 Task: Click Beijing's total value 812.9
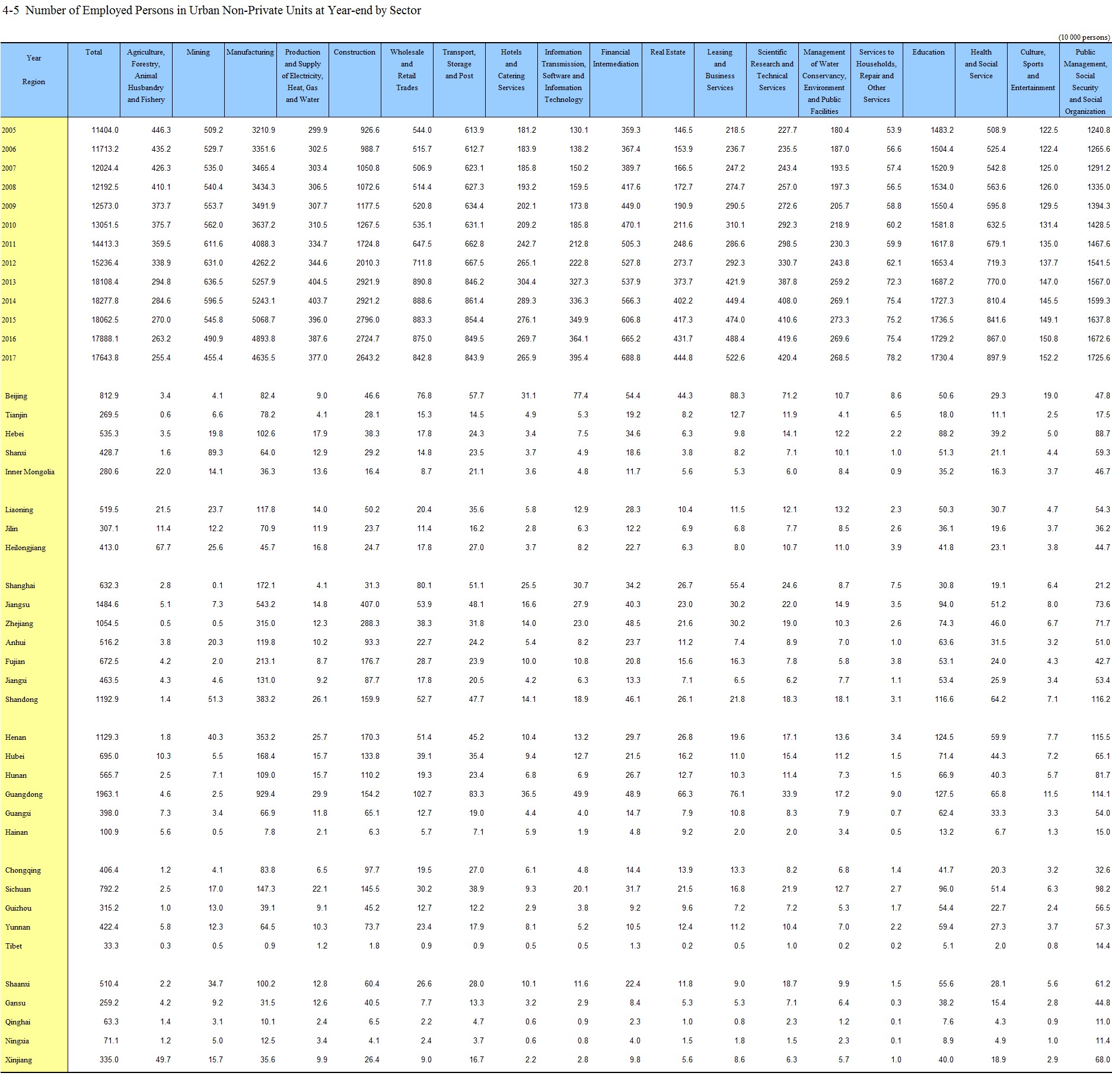(x=109, y=396)
